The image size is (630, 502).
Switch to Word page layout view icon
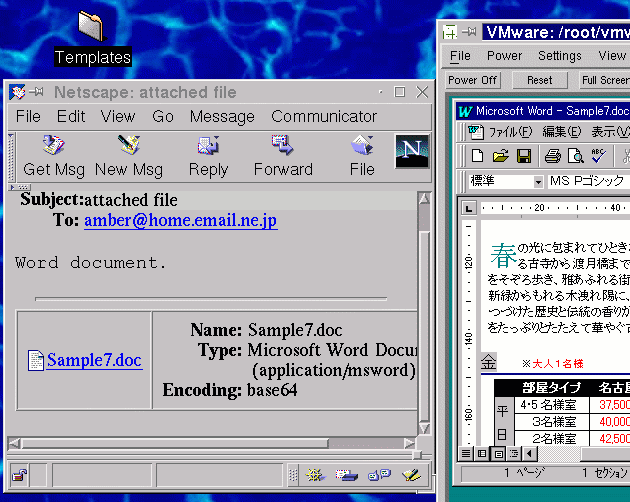click(x=498, y=454)
